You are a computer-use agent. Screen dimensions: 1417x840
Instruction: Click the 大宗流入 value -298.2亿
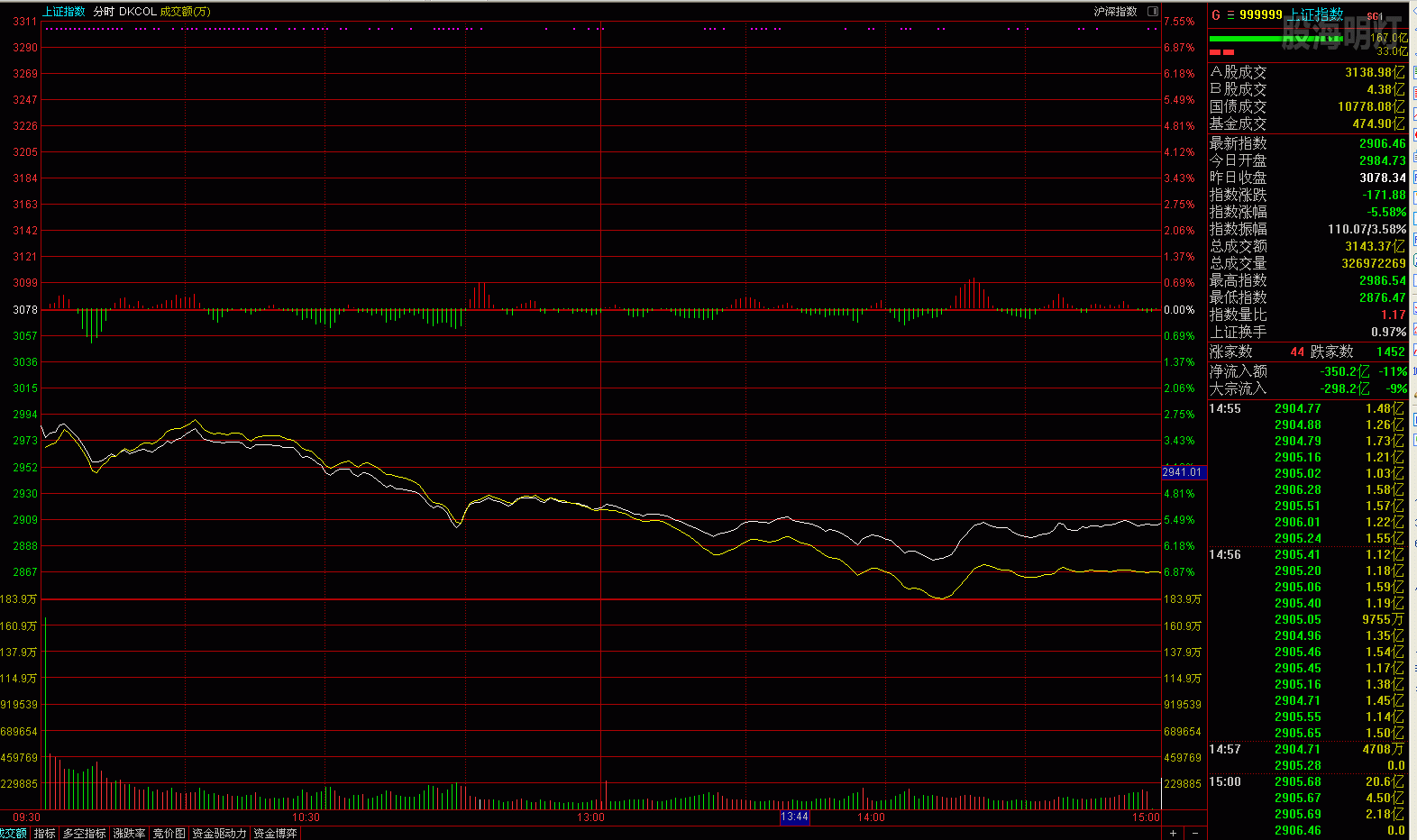[x=1345, y=388]
